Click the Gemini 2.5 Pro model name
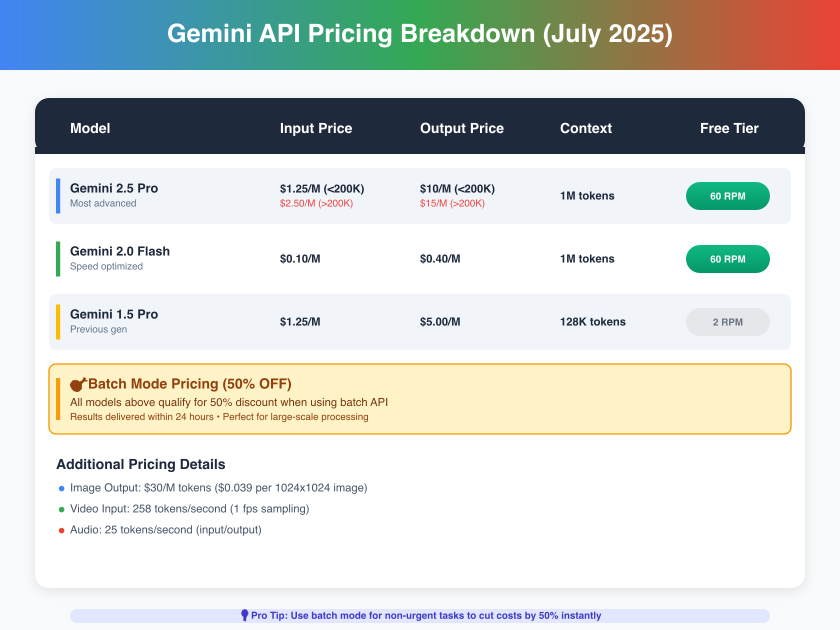The width and height of the screenshot is (840, 630). [x=114, y=188]
